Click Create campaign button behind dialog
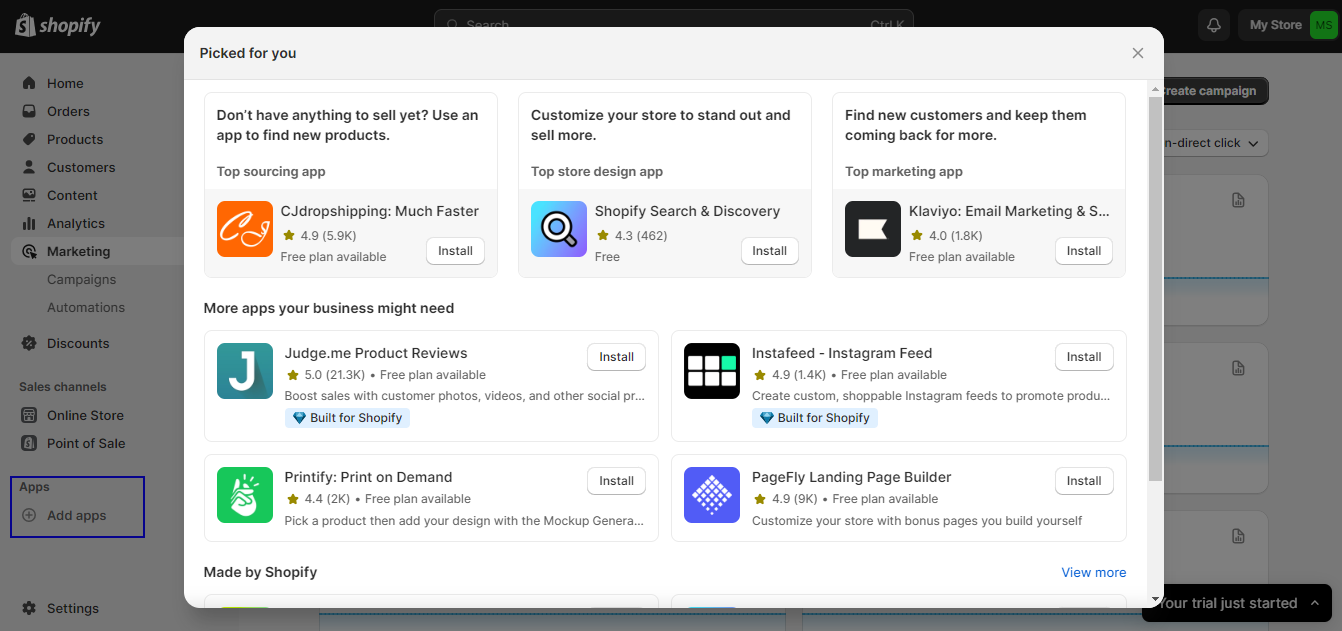This screenshot has width=1342, height=631. (x=1213, y=91)
